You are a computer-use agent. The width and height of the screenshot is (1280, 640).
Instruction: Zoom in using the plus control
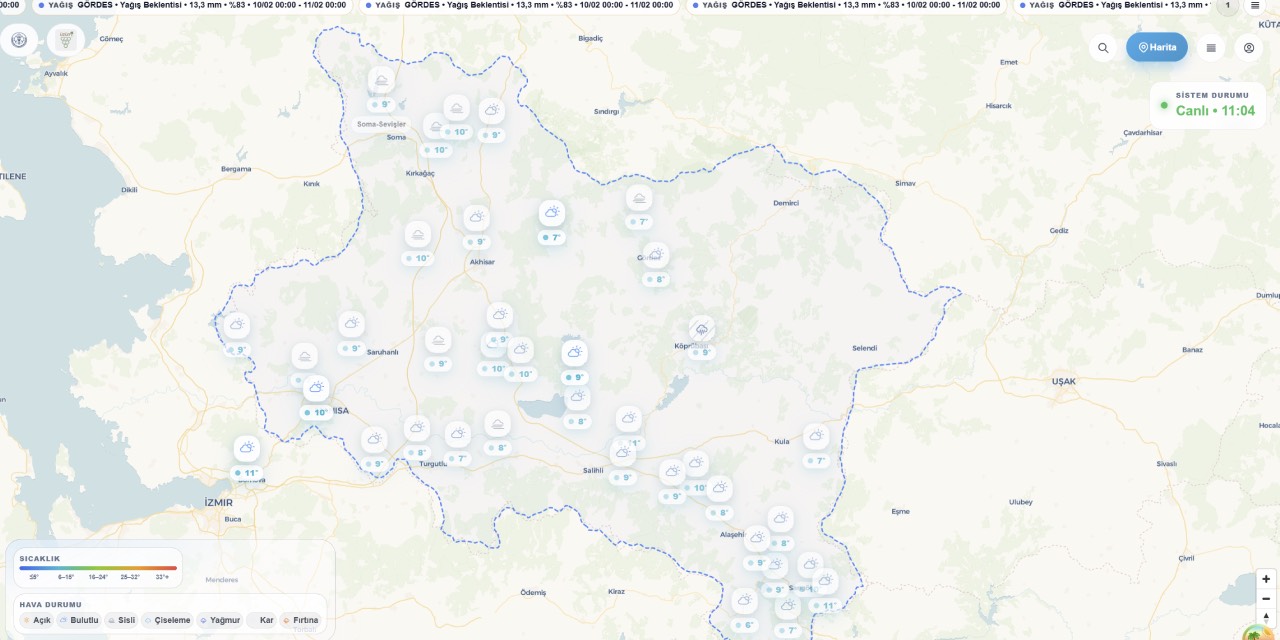(1265, 578)
